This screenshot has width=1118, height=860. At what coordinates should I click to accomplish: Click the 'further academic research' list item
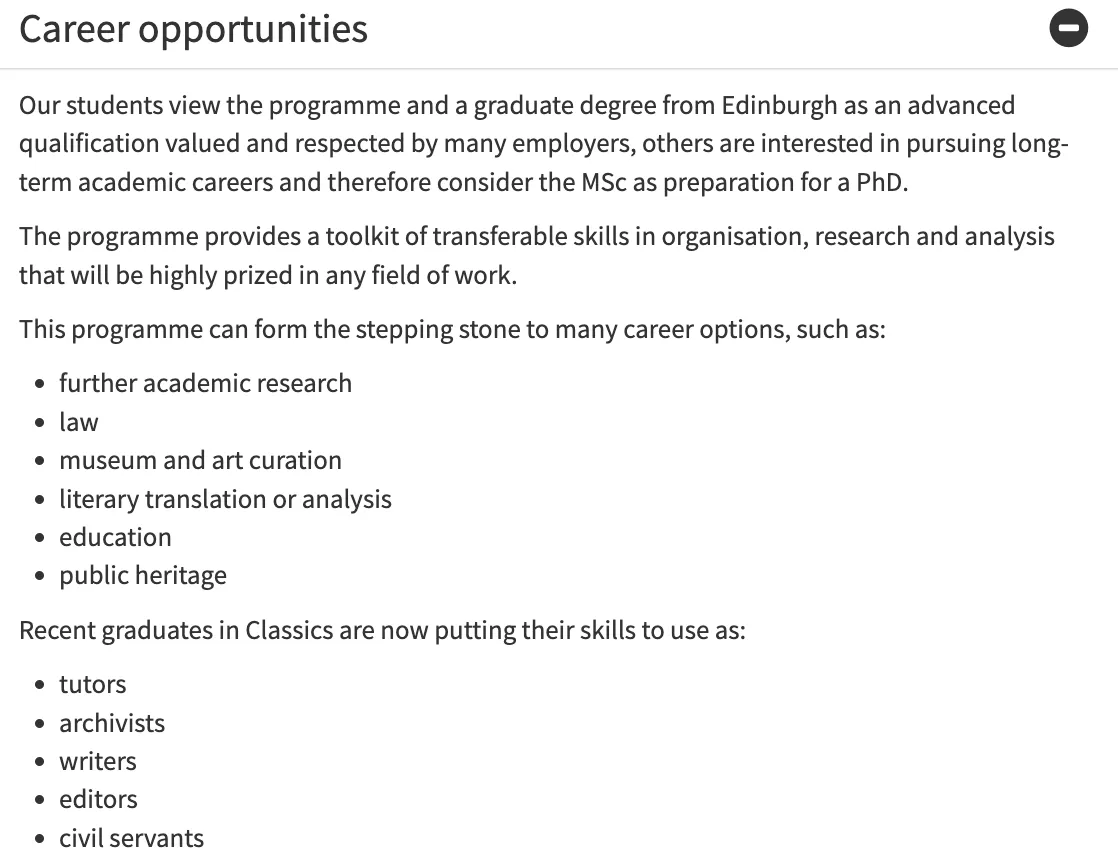pos(205,383)
